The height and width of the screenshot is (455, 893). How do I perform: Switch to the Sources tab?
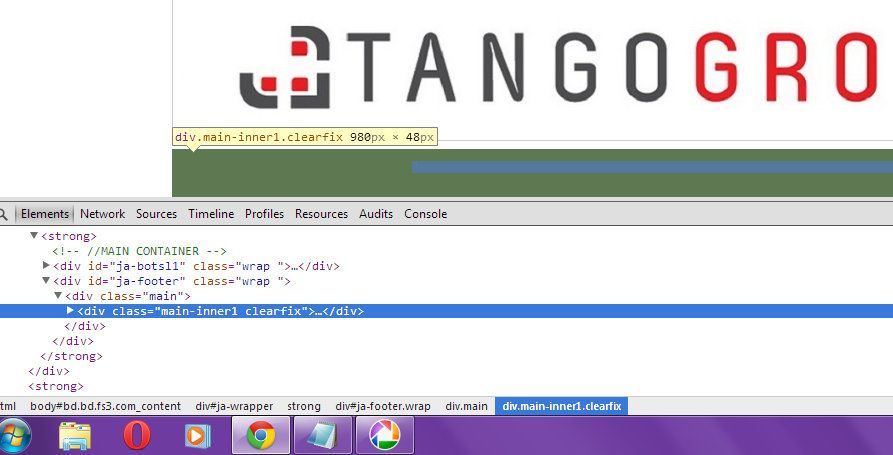pyautogui.click(x=156, y=214)
